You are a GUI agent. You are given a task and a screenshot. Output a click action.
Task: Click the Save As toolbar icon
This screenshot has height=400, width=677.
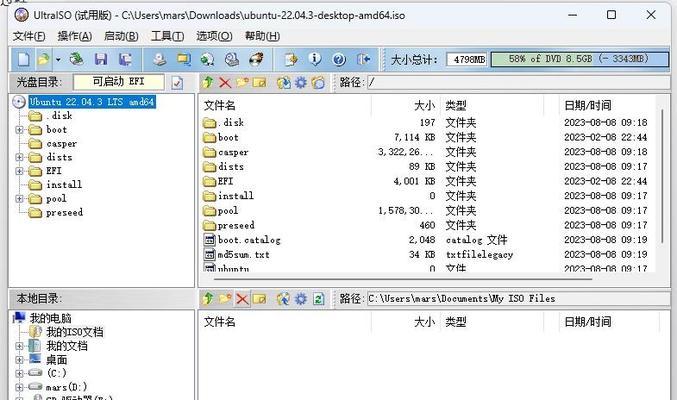(125, 59)
